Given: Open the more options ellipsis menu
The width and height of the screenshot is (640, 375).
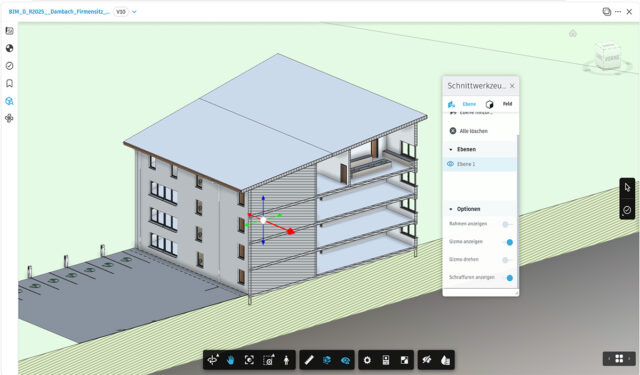Looking at the screenshot, I should click(x=618, y=11).
